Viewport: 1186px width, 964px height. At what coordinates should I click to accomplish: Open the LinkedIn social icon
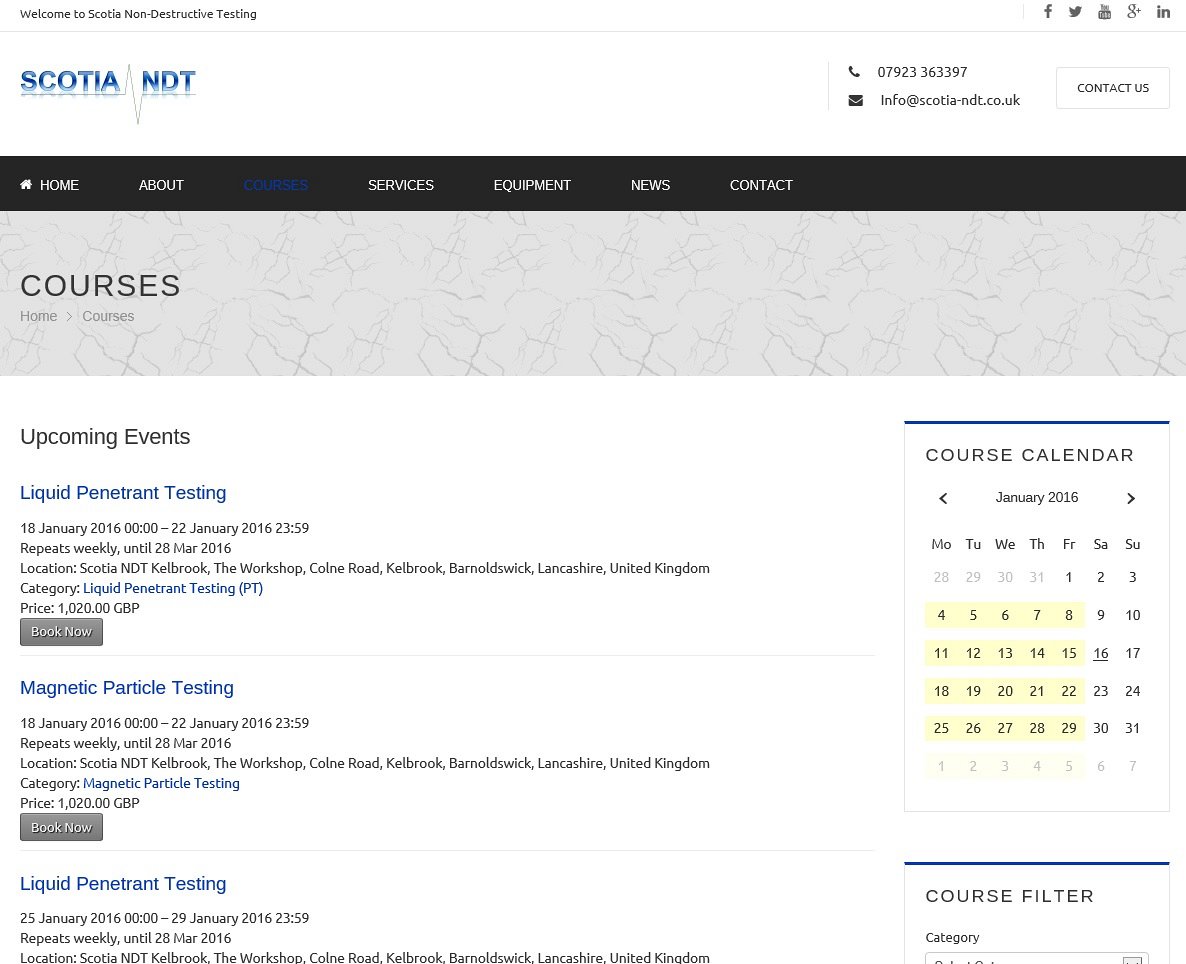1163,12
